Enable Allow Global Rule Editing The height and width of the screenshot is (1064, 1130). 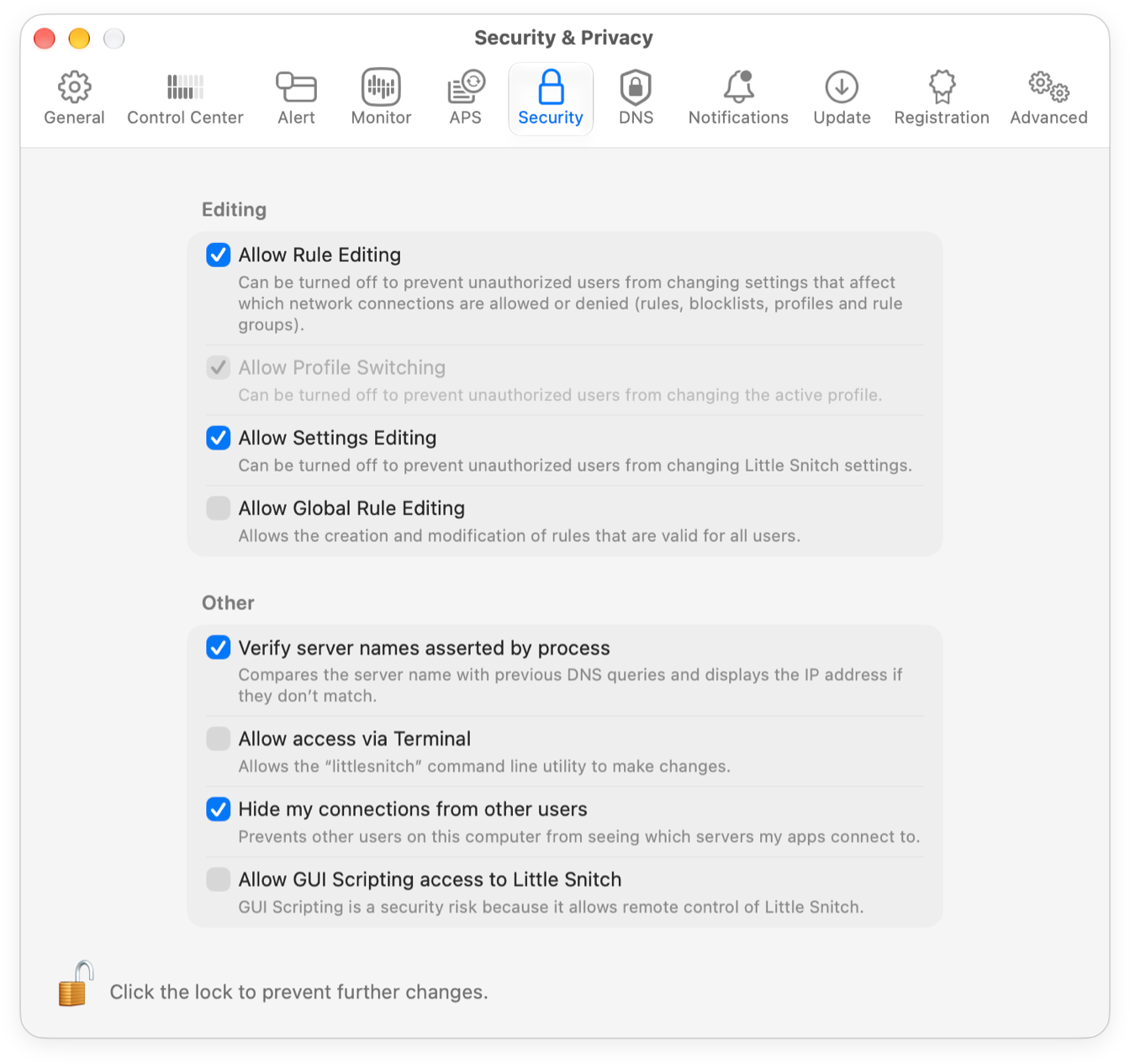click(x=219, y=508)
